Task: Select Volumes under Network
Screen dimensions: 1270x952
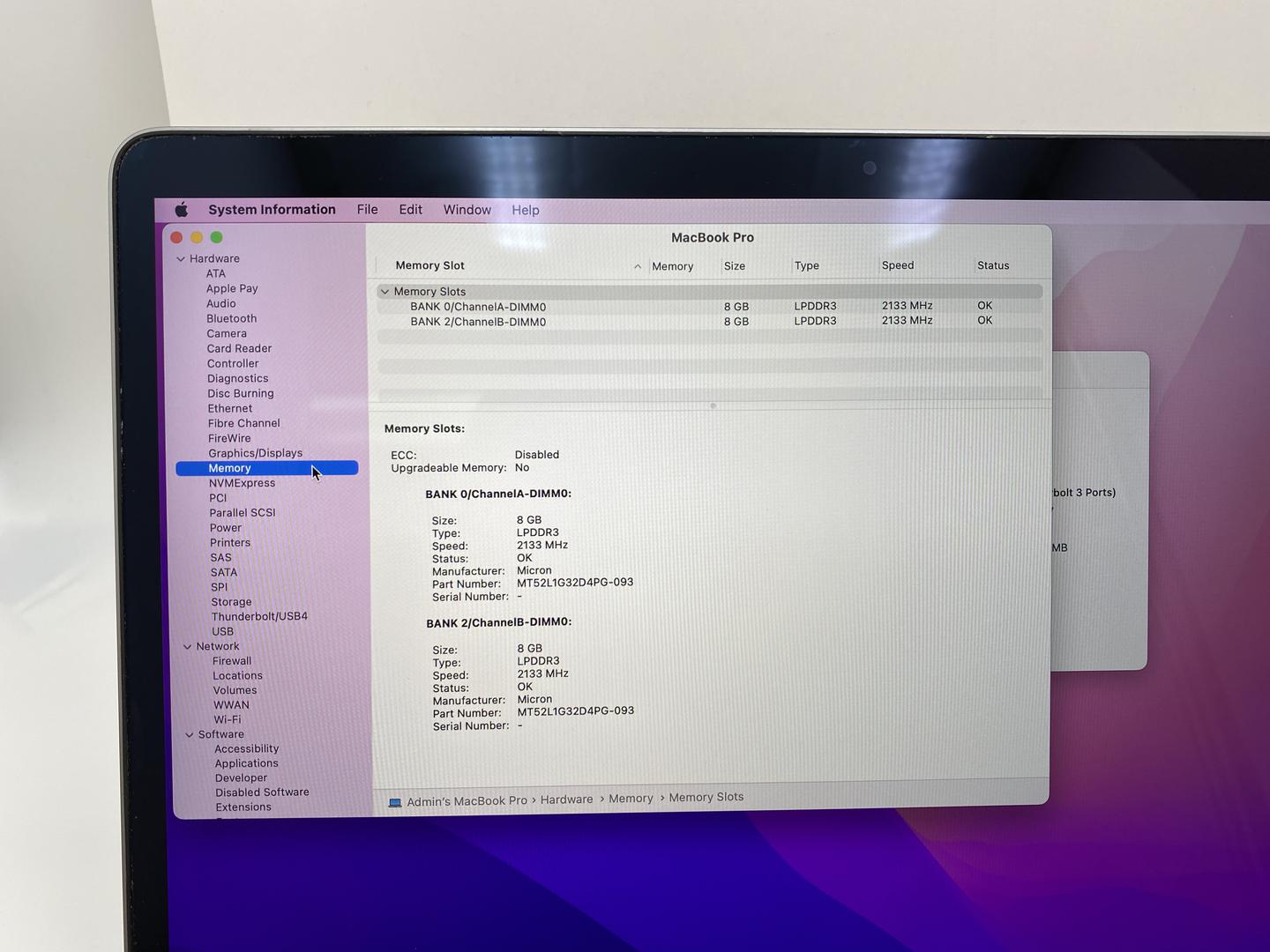Action: click(235, 691)
